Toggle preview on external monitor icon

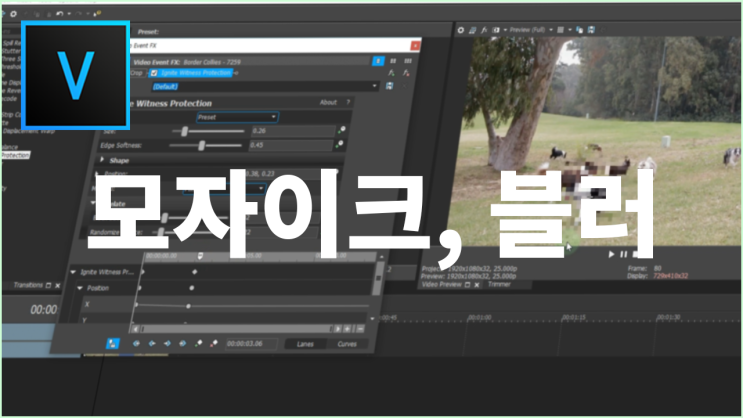472,30
